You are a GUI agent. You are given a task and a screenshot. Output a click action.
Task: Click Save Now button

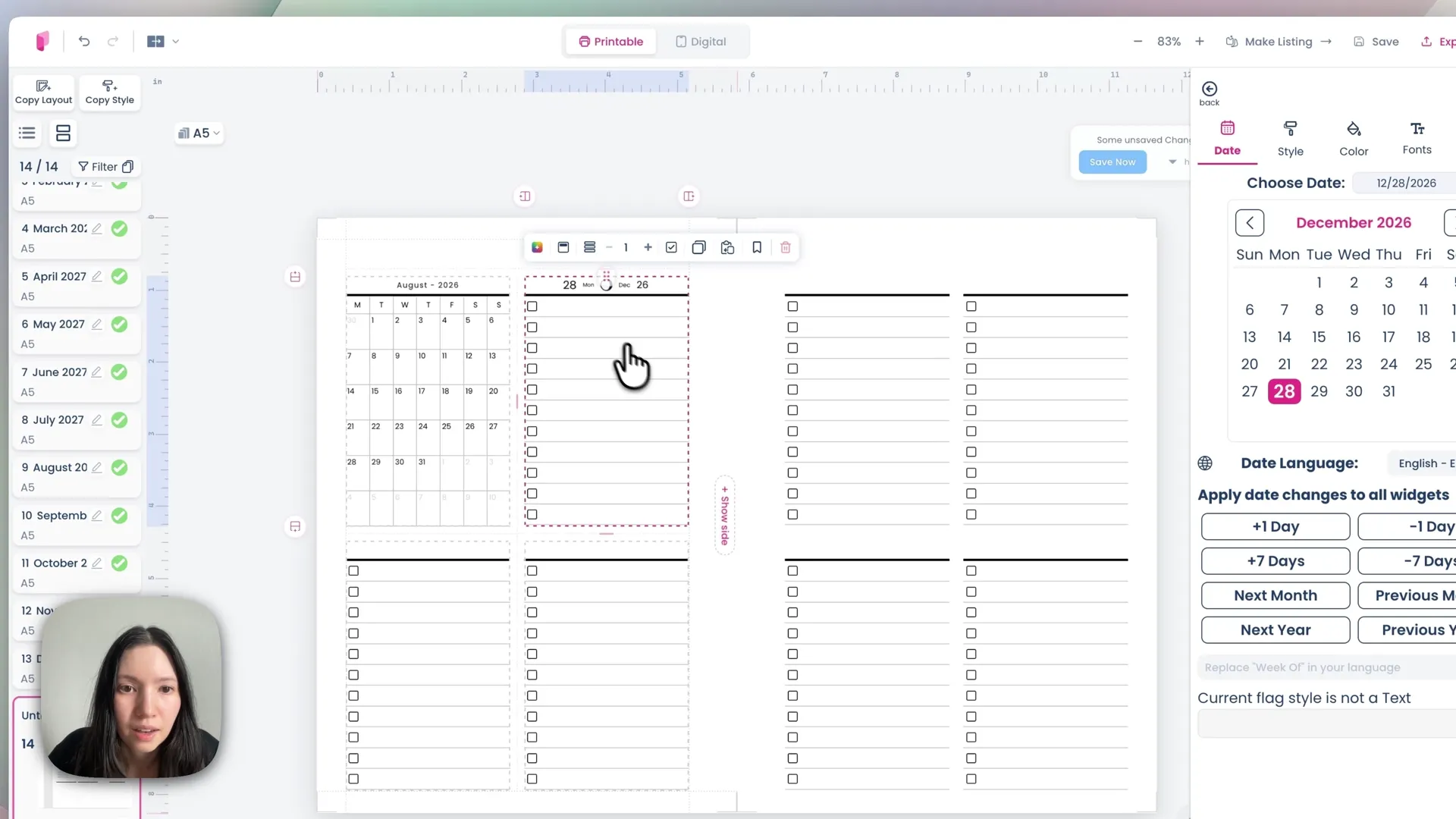point(1112,162)
